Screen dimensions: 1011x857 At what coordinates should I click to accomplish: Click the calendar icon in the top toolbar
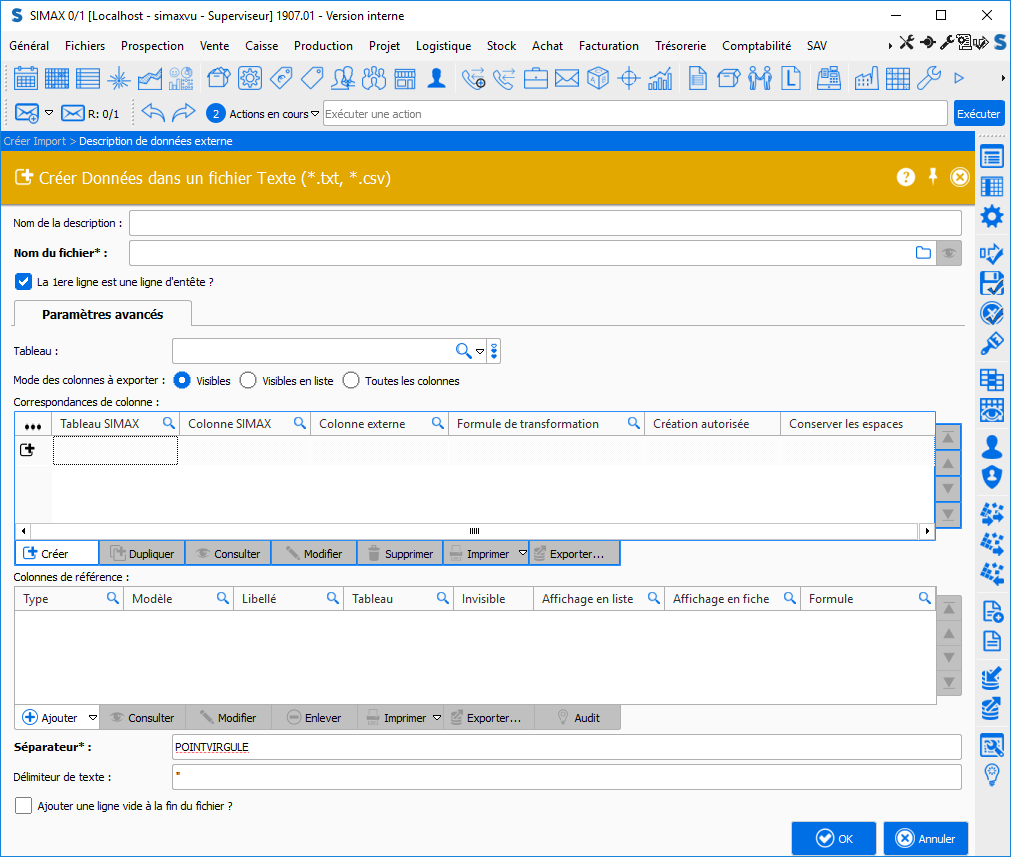(x=26, y=78)
